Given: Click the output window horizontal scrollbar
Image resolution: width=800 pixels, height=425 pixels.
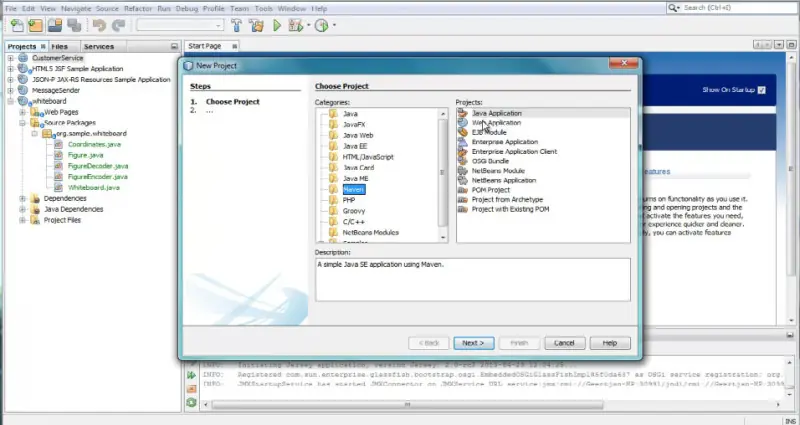Looking at the screenshot, I should 407,405.
